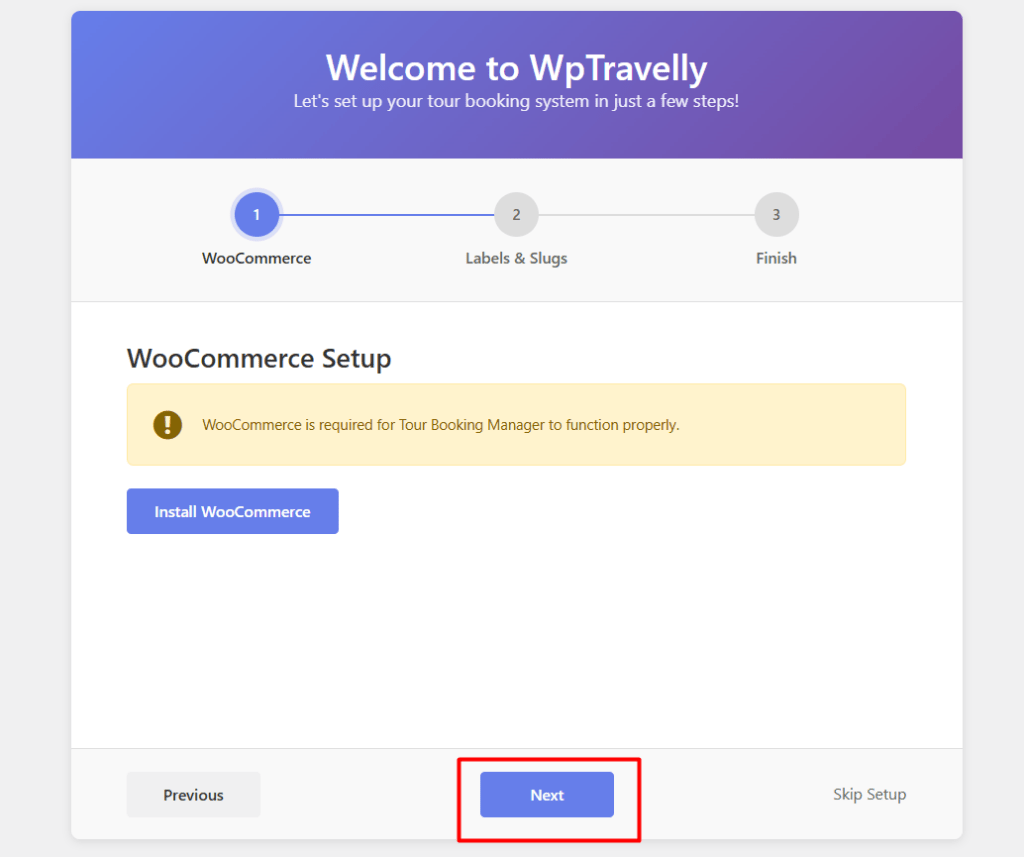Jump to the Finish step label
Viewport: 1024px width, 857px height.
pyautogui.click(x=777, y=258)
